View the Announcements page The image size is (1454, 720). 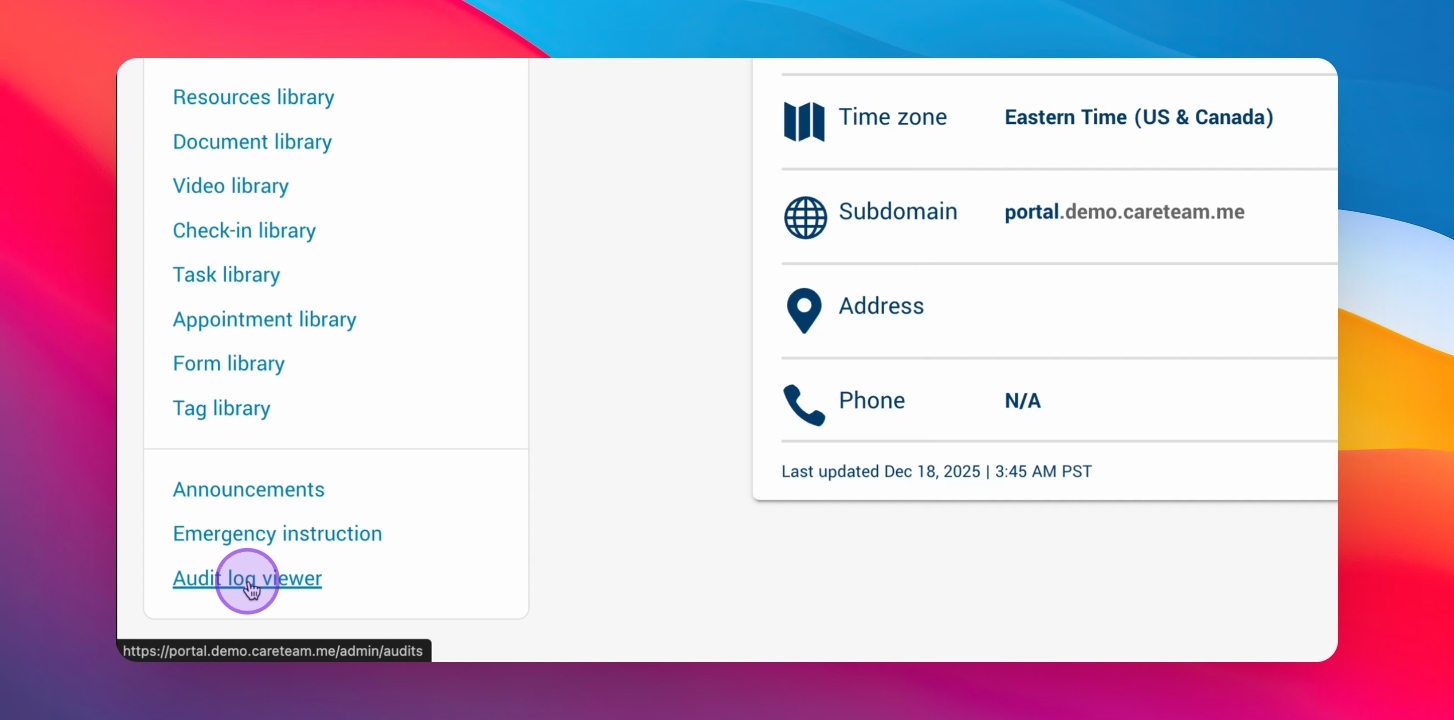(249, 489)
